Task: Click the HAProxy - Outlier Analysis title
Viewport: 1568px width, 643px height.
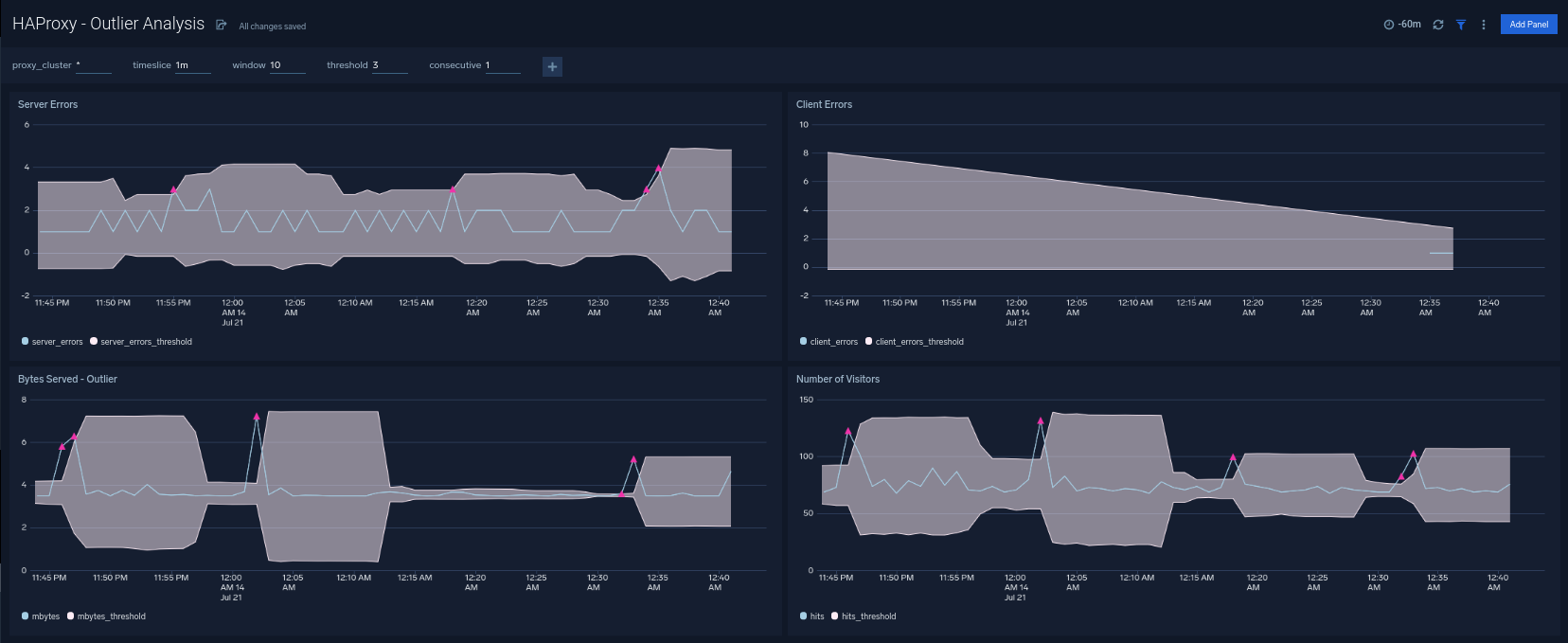Action: pos(108,24)
